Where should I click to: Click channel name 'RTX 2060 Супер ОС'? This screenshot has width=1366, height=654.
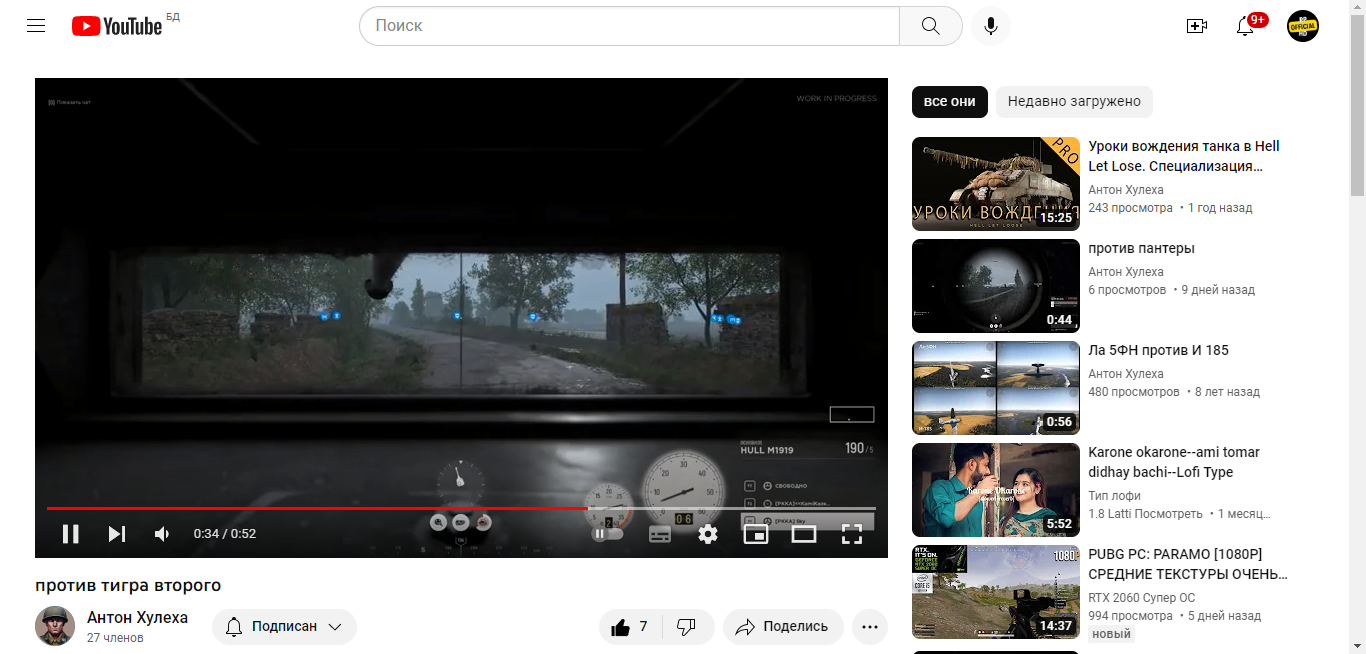click(1141, 598)
